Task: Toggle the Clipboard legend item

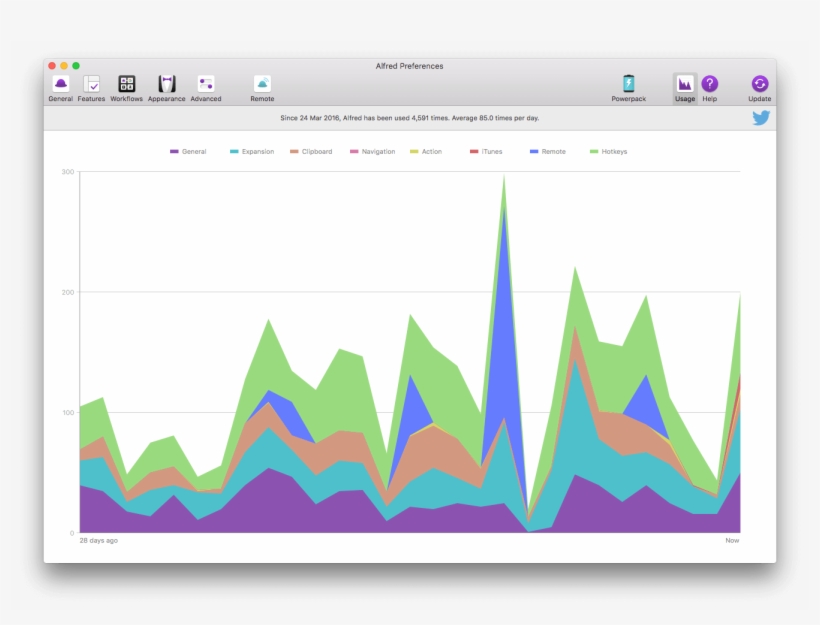Action: pos(311,152)
